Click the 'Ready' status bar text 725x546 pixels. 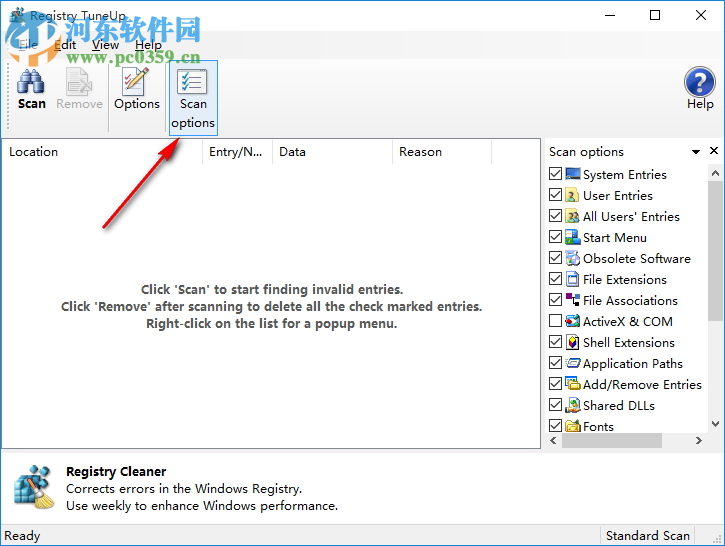22,535
